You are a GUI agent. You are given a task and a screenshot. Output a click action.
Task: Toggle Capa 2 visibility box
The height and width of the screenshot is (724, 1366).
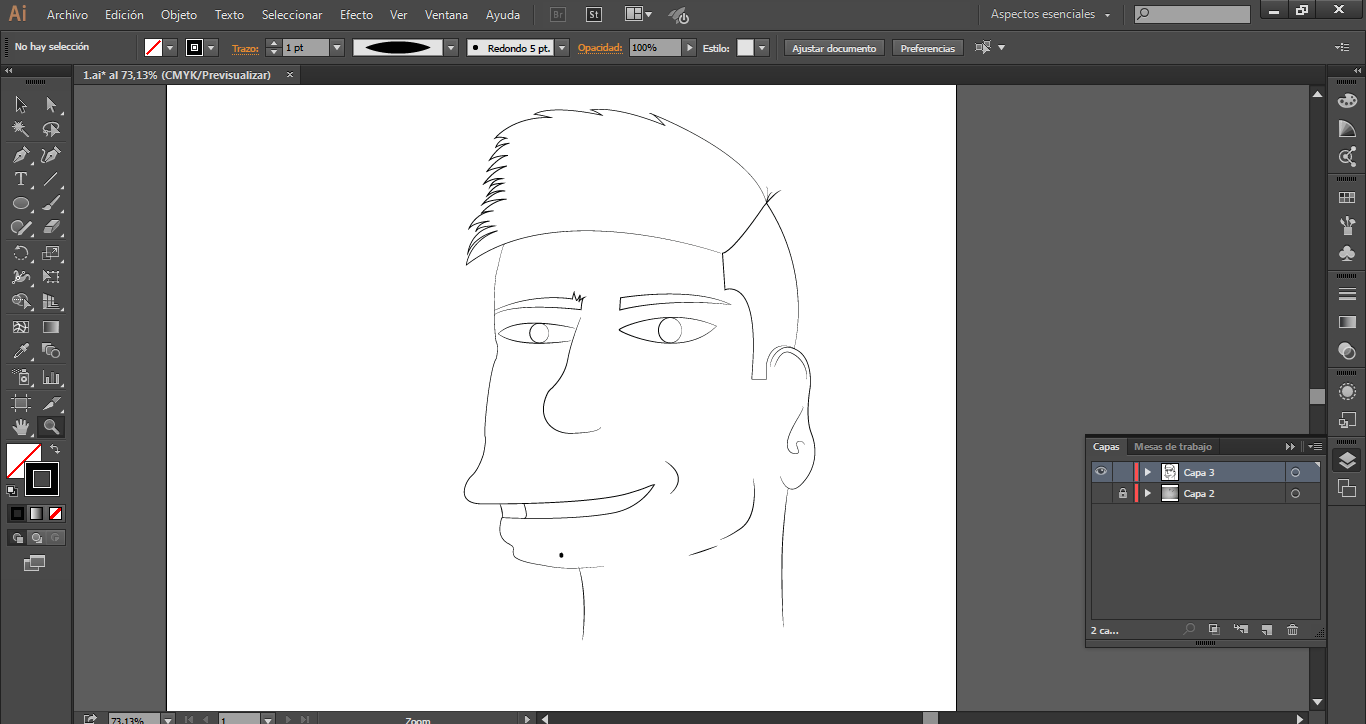click(1101, 494)
